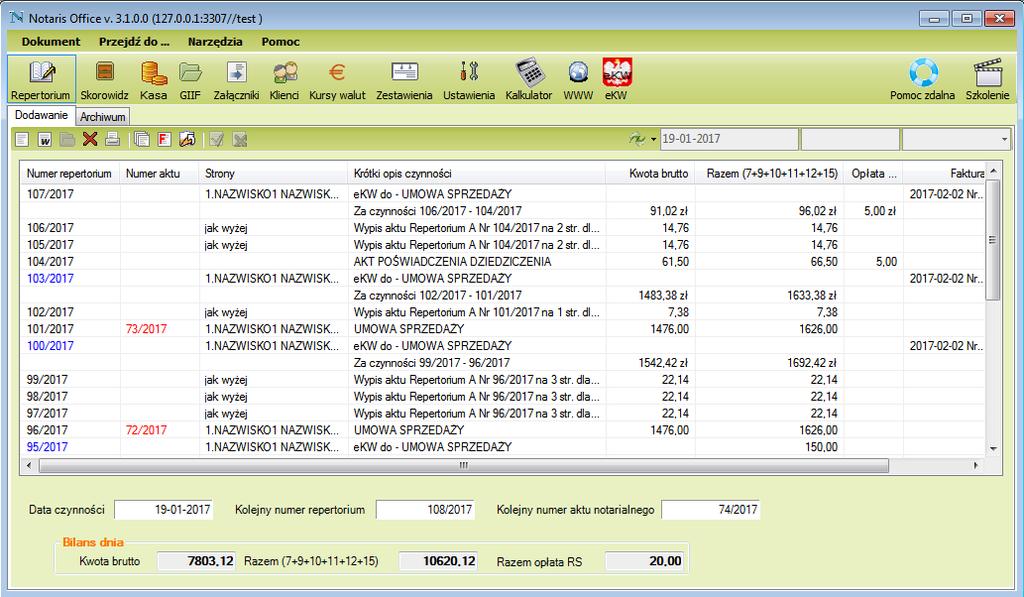This screenshot has width=1024, height=597.
Task: Click the red X delete toolbar icon
Action: 90,139
